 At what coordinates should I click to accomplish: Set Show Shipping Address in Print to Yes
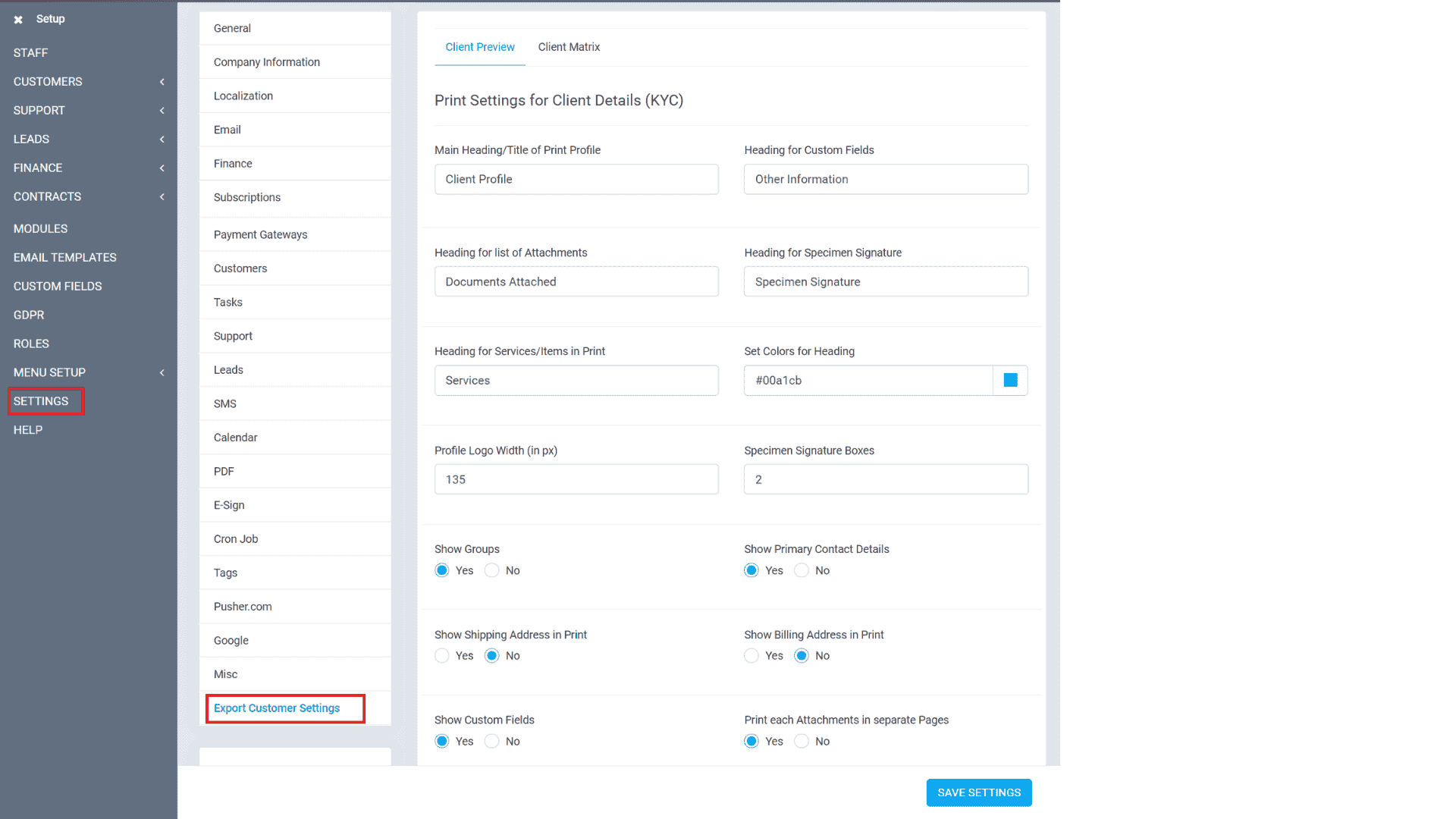click(442, 655)
